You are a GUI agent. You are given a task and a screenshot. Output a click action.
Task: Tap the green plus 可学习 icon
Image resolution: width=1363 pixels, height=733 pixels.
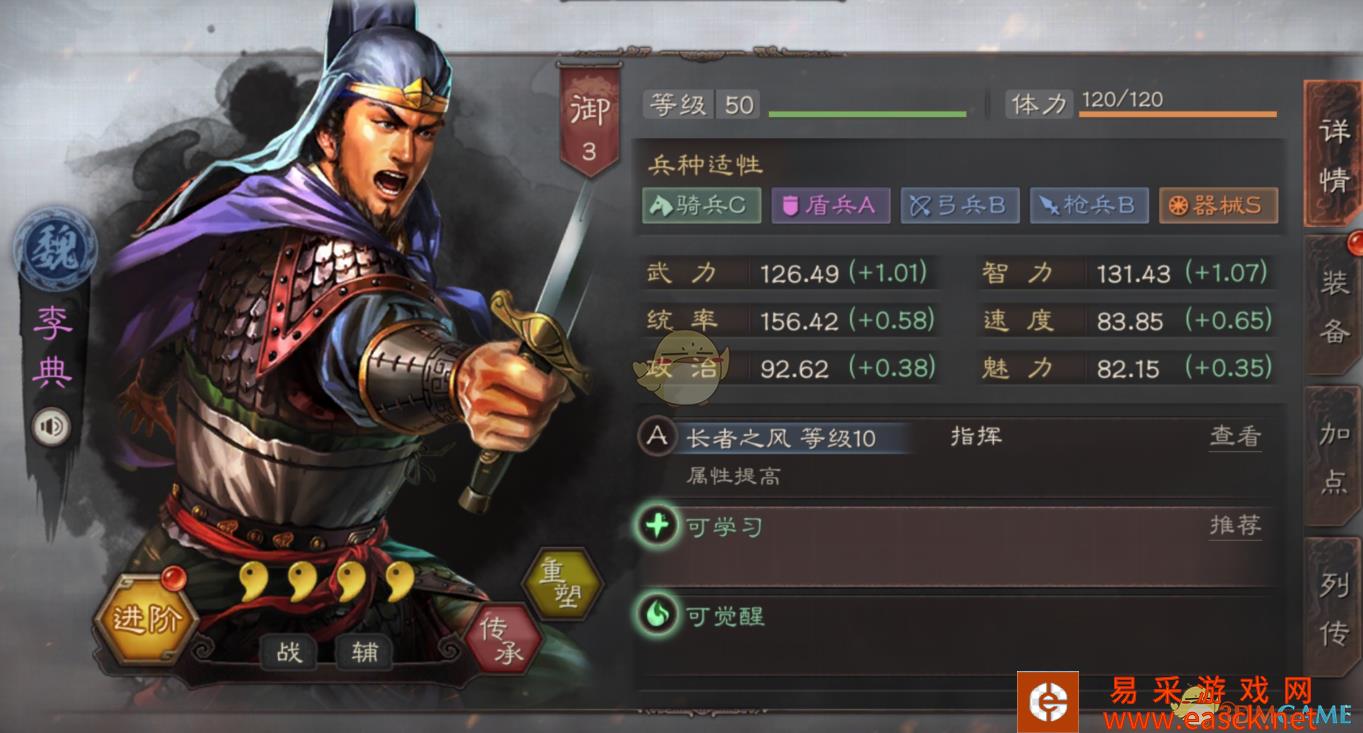pos(657,526)
